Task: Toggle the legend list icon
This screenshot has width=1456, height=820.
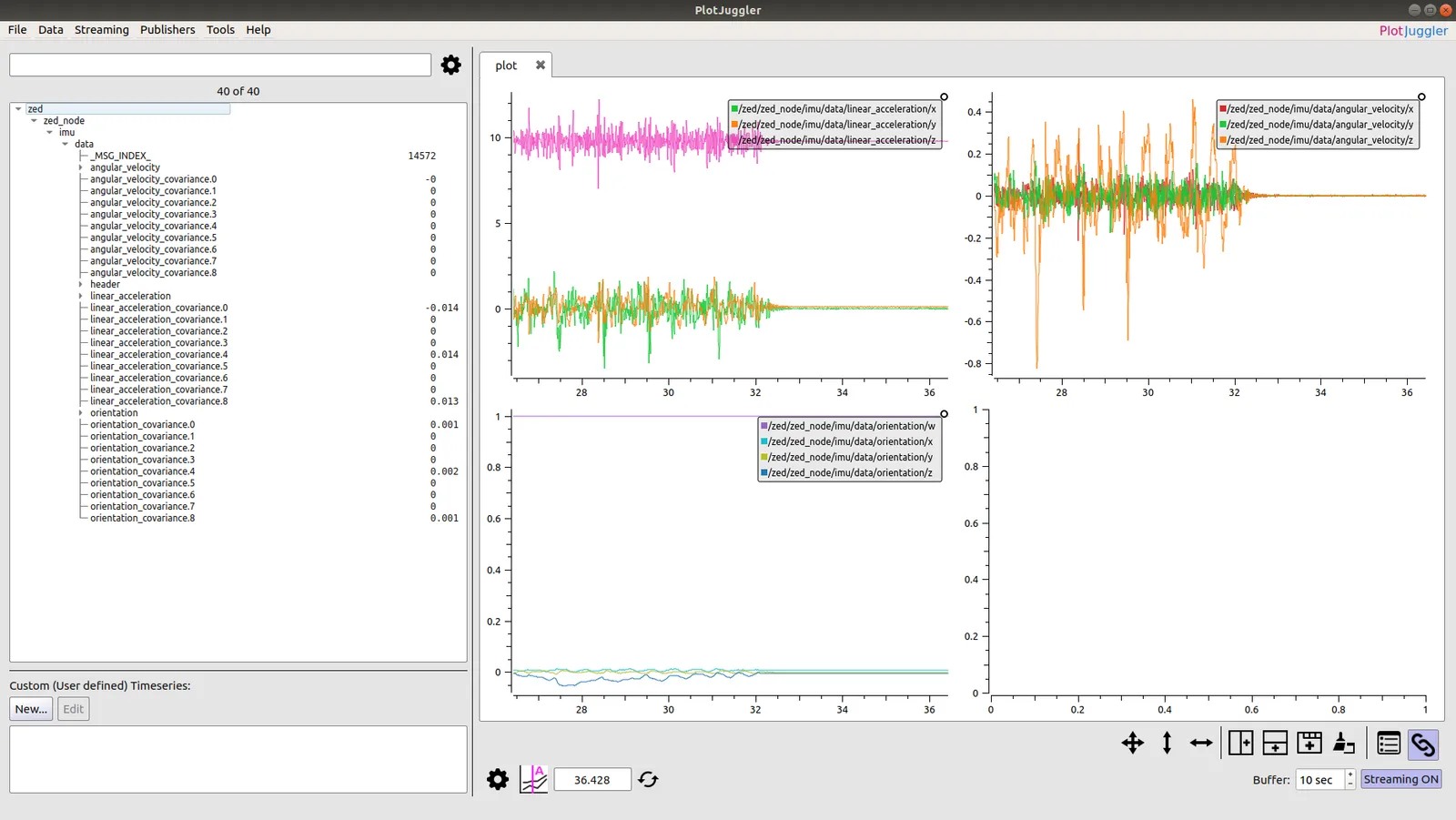Action: tap(1389, 744)
